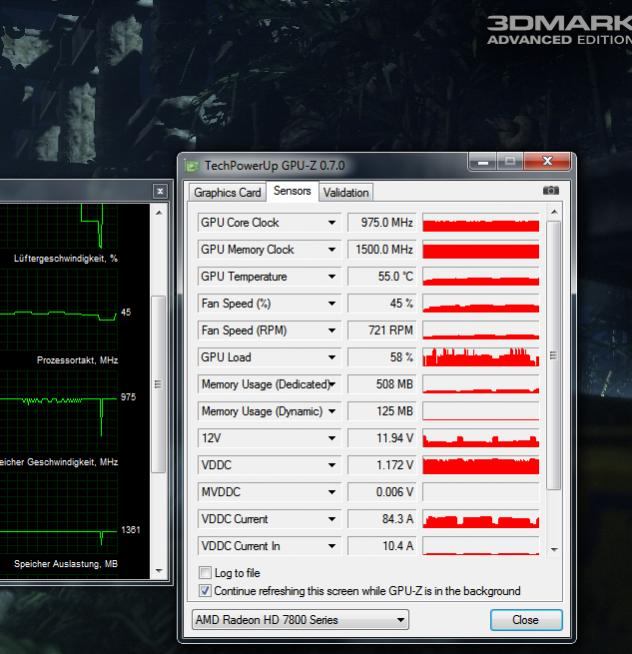Open the GPU Temperature sensor dropdown

point(332,277)
